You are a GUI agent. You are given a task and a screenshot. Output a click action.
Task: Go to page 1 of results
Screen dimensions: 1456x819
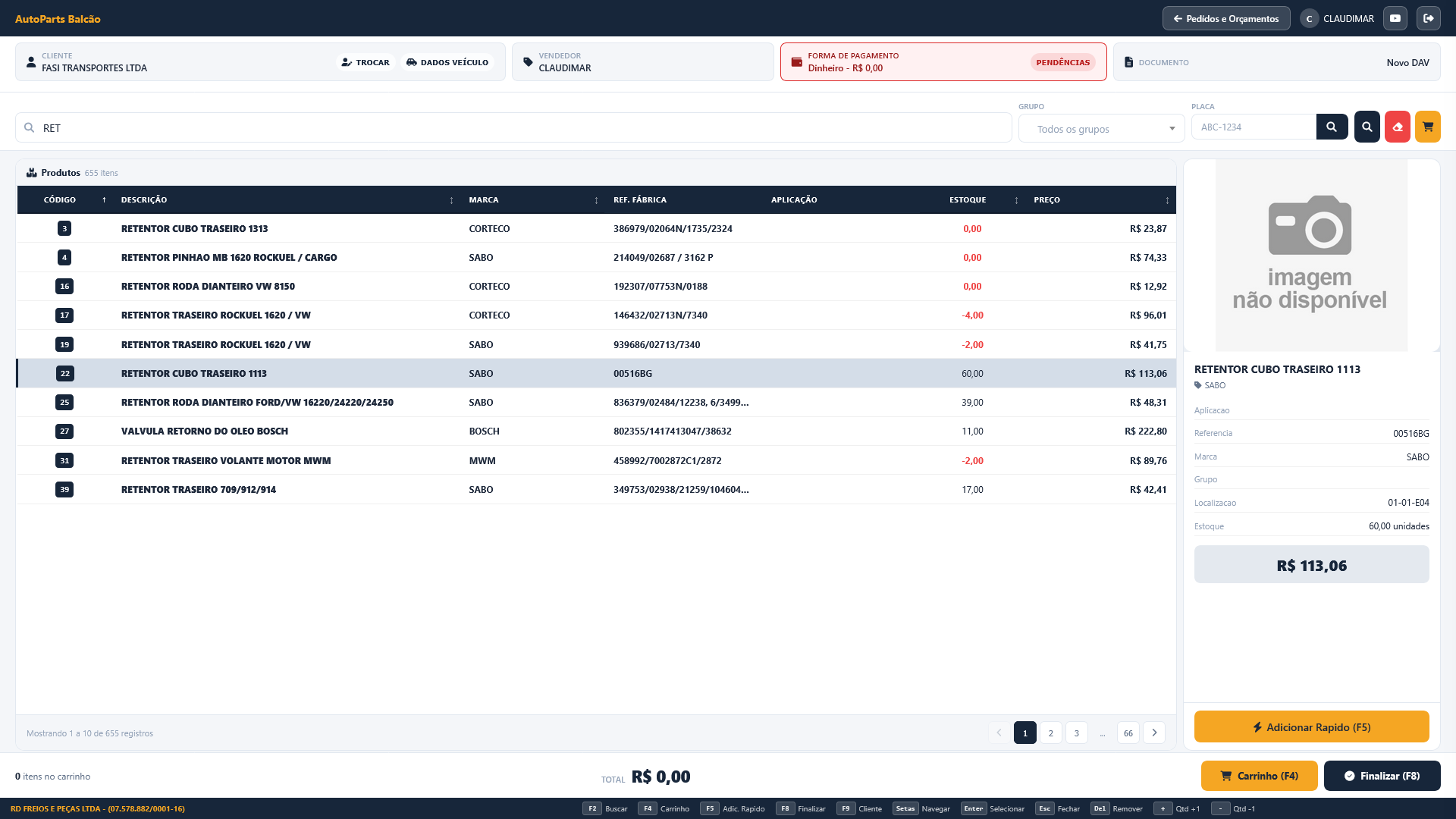pos(1025,733)
